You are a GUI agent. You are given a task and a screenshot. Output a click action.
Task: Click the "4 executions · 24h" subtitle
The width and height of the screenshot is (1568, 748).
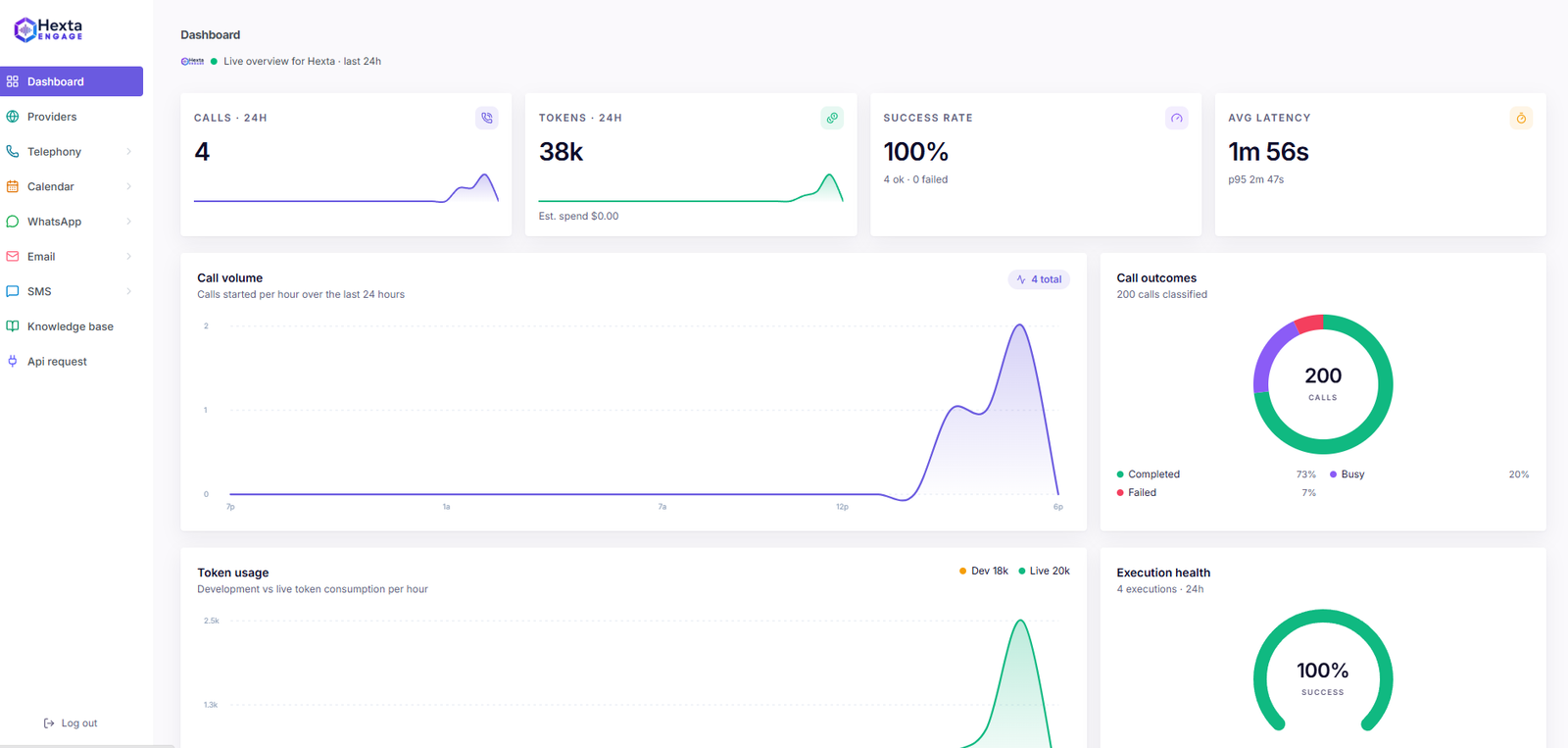1160,589
